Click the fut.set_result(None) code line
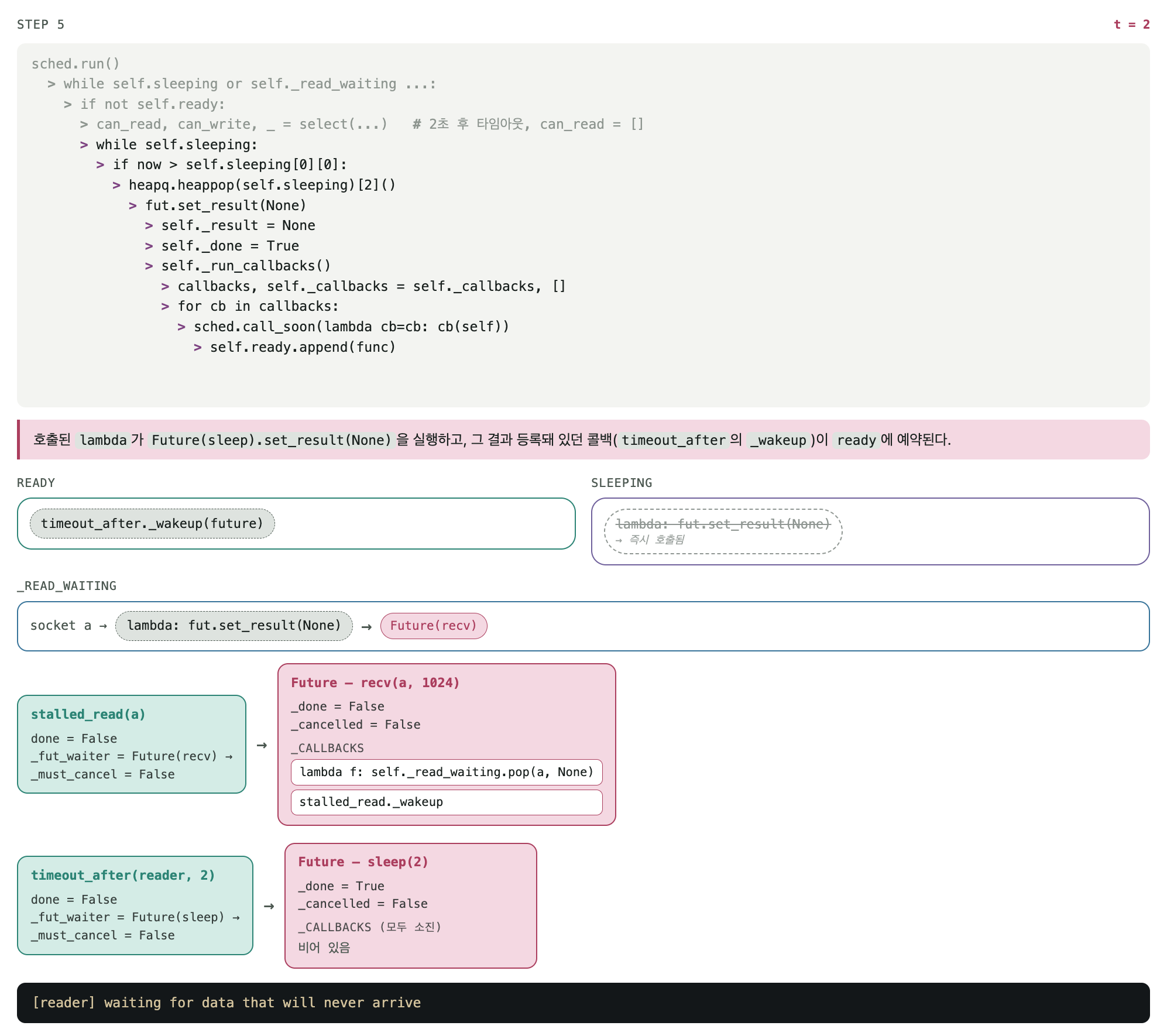This screenshot has height=1036, width=1167. point(217,205)
